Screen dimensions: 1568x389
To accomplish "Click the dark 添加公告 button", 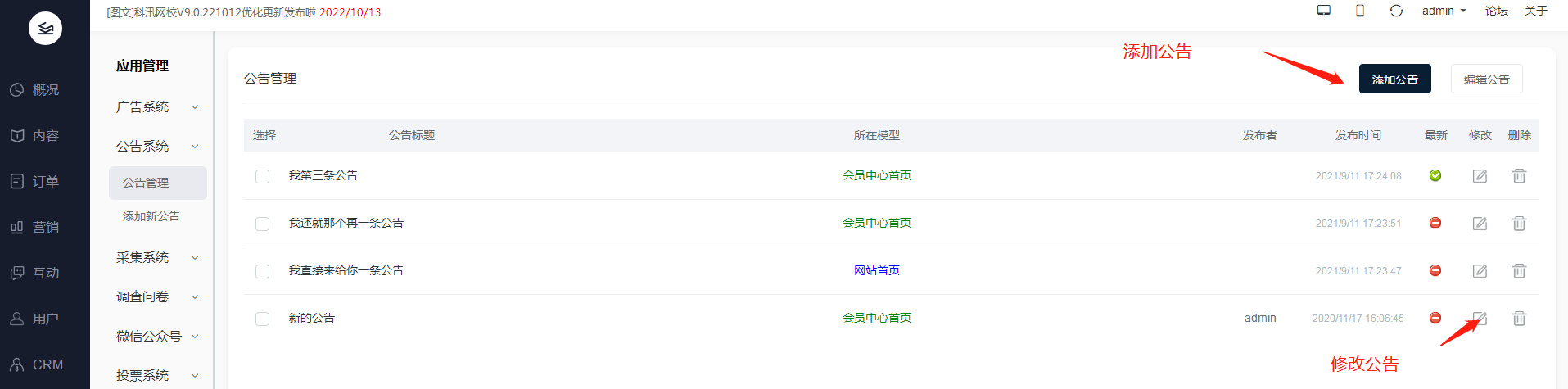I will point(1394,79).
